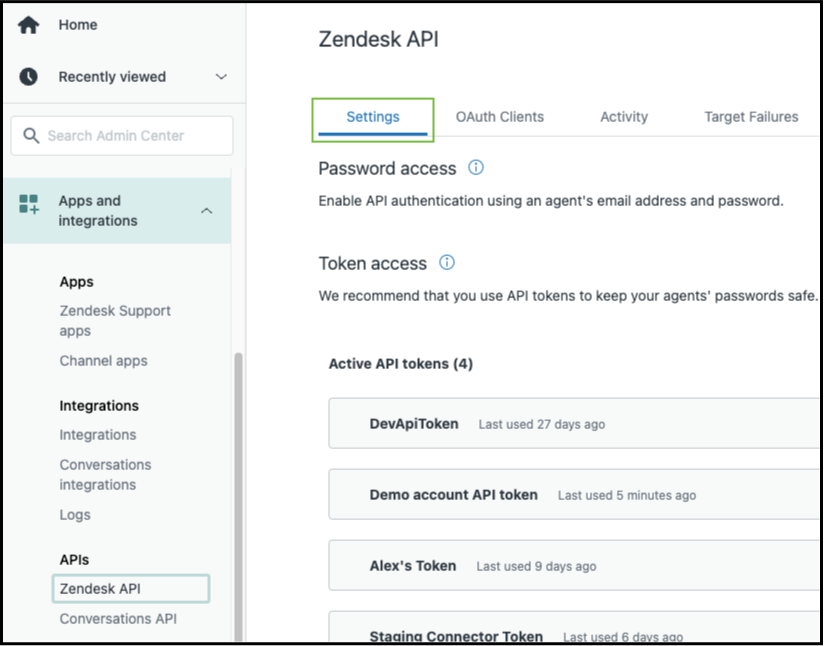Viewport: 825px width, 646px height.
Task: Switch to the OAuth Clients tab
Action: coord(500,117)
